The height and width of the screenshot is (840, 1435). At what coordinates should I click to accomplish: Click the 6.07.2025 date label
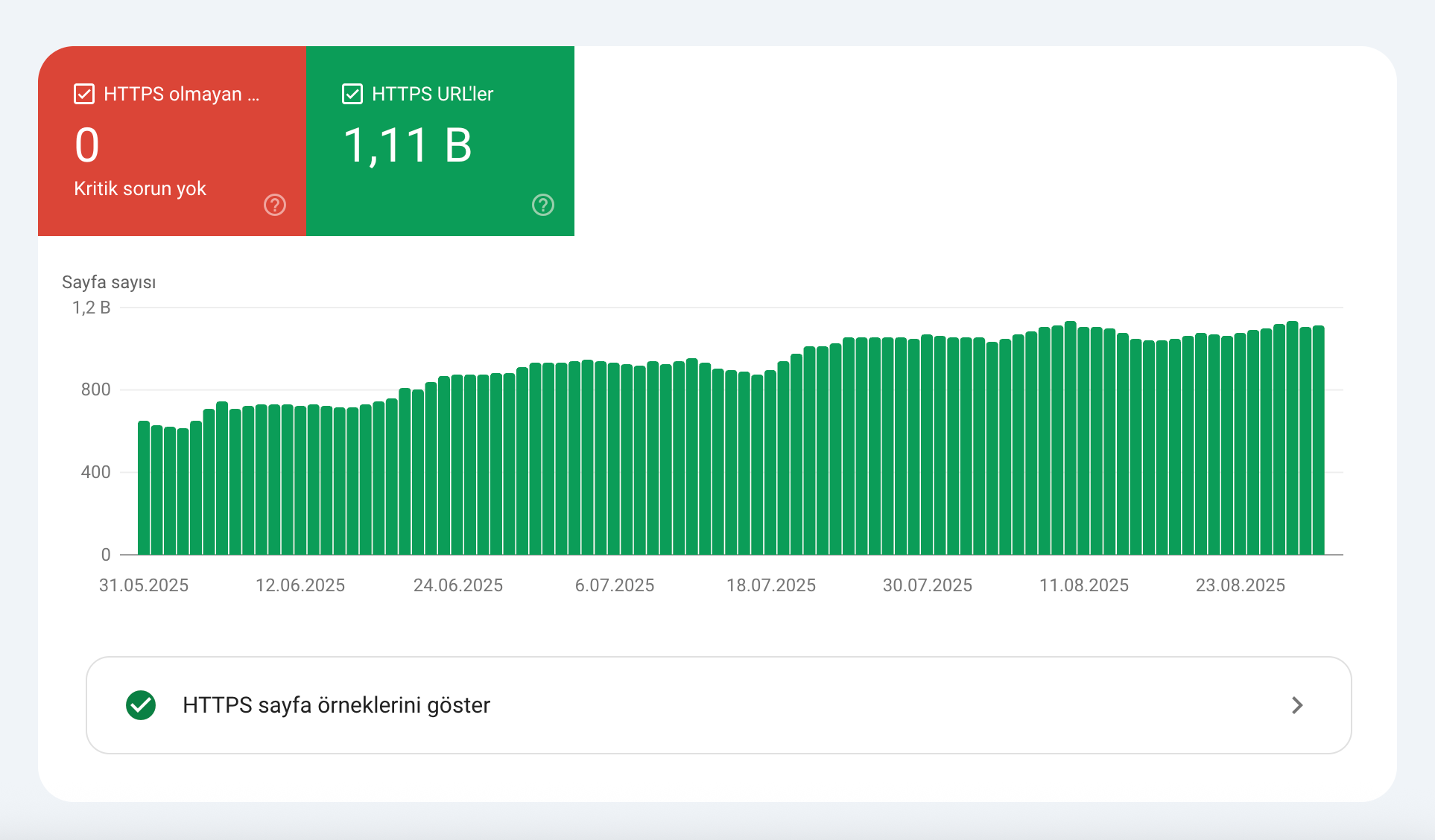[x=615, y=585]
